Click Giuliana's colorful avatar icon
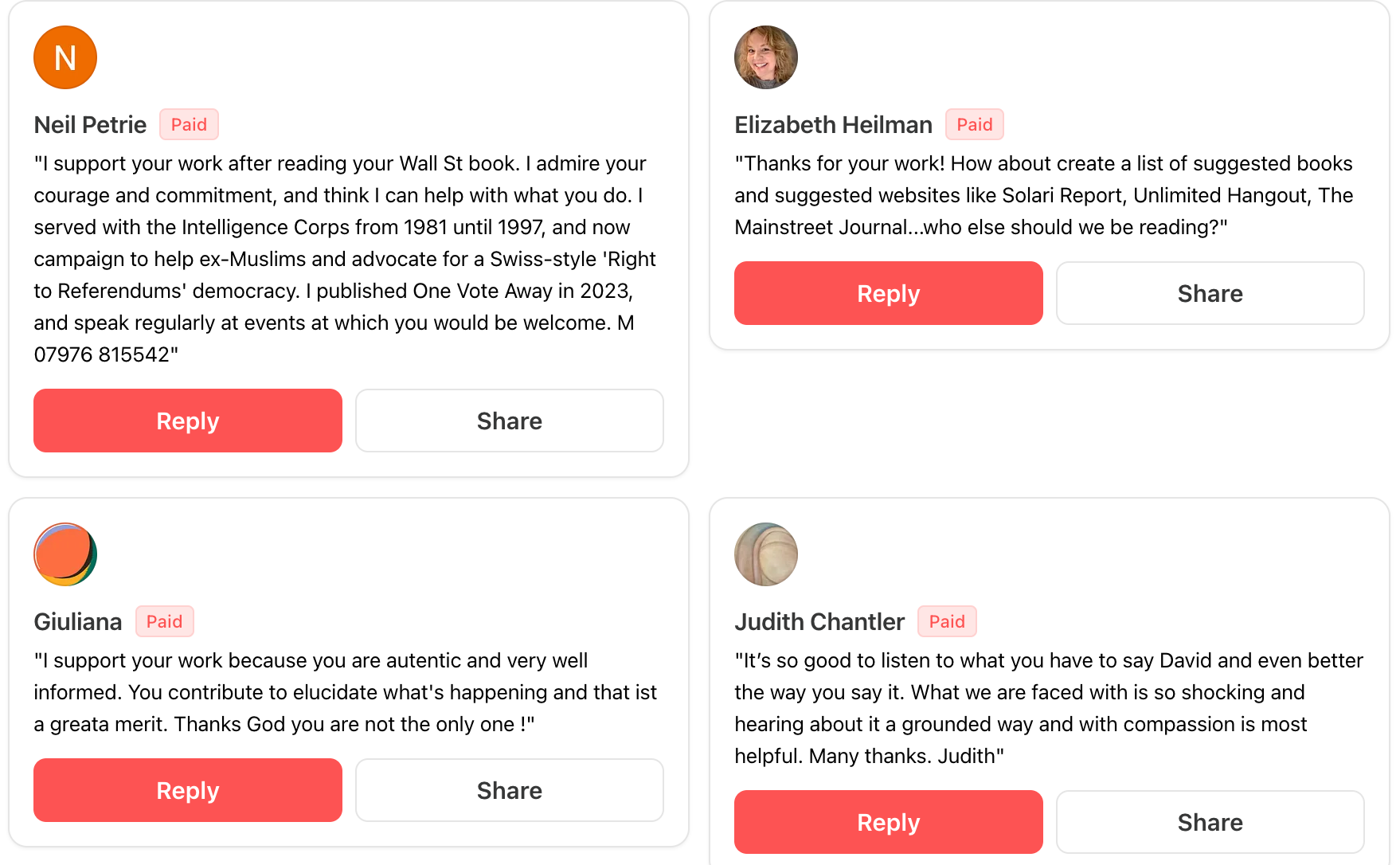The height and width of the screenshot is (865, 1400). click(65, 554)
